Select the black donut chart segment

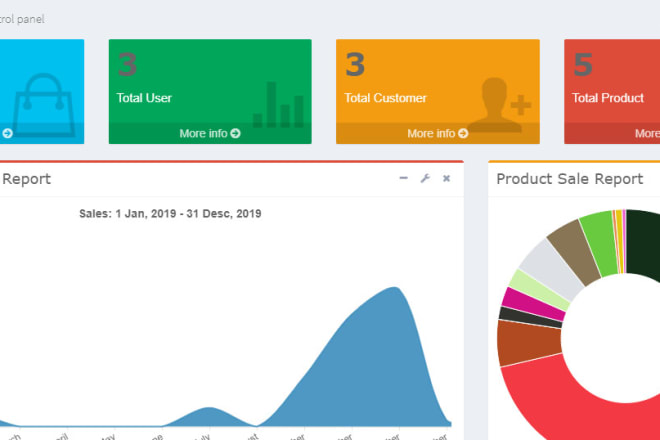tap(530, 317)
